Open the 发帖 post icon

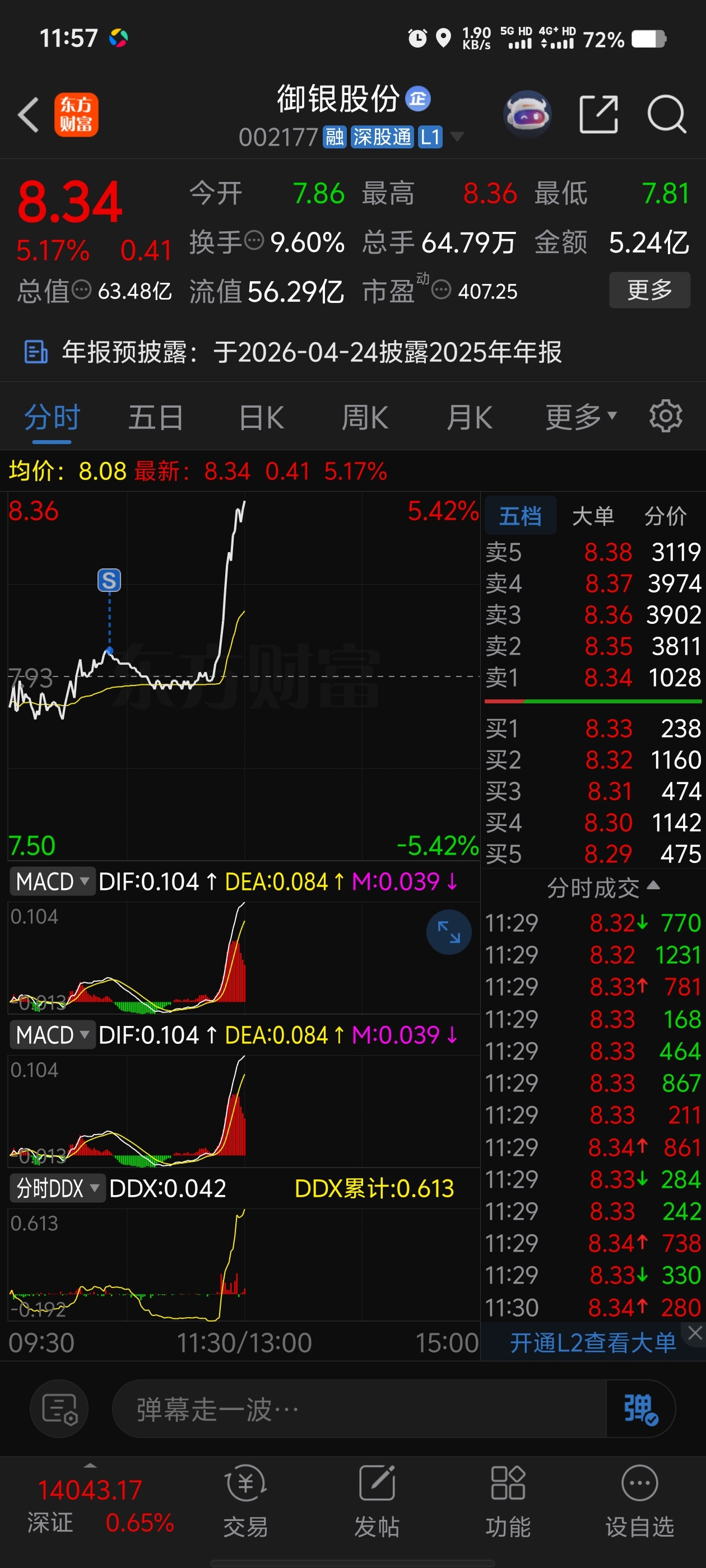tap(377, 1500)
